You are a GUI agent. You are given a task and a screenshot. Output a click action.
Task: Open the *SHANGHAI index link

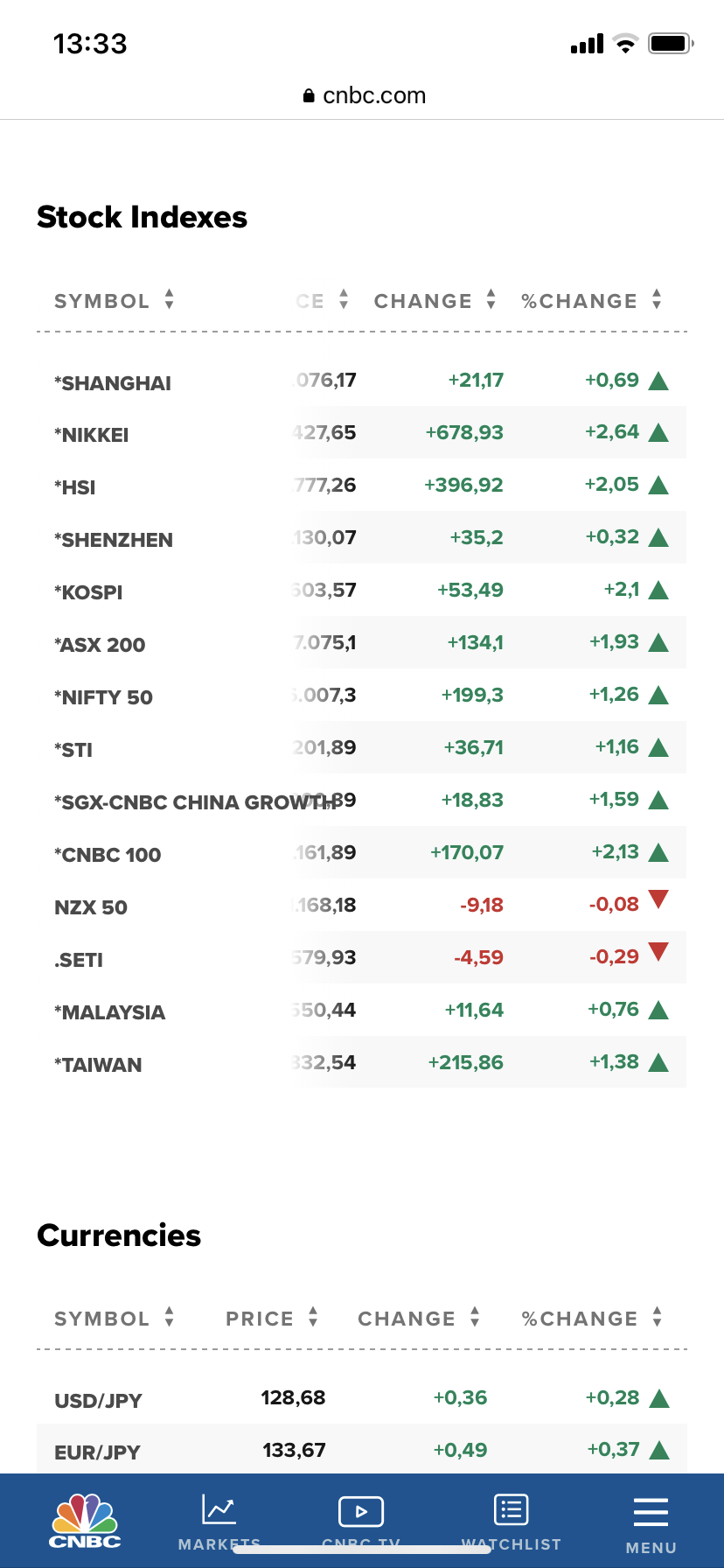point(113,383)
